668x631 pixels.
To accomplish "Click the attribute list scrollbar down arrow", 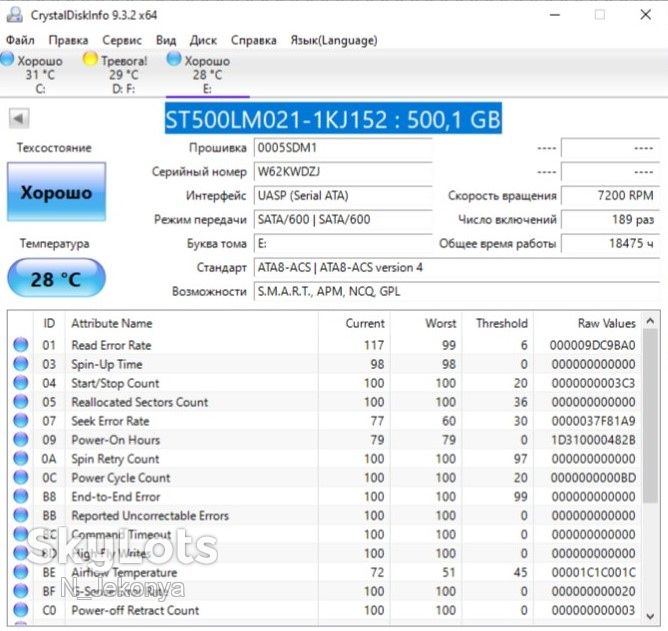I will point(650,616).
